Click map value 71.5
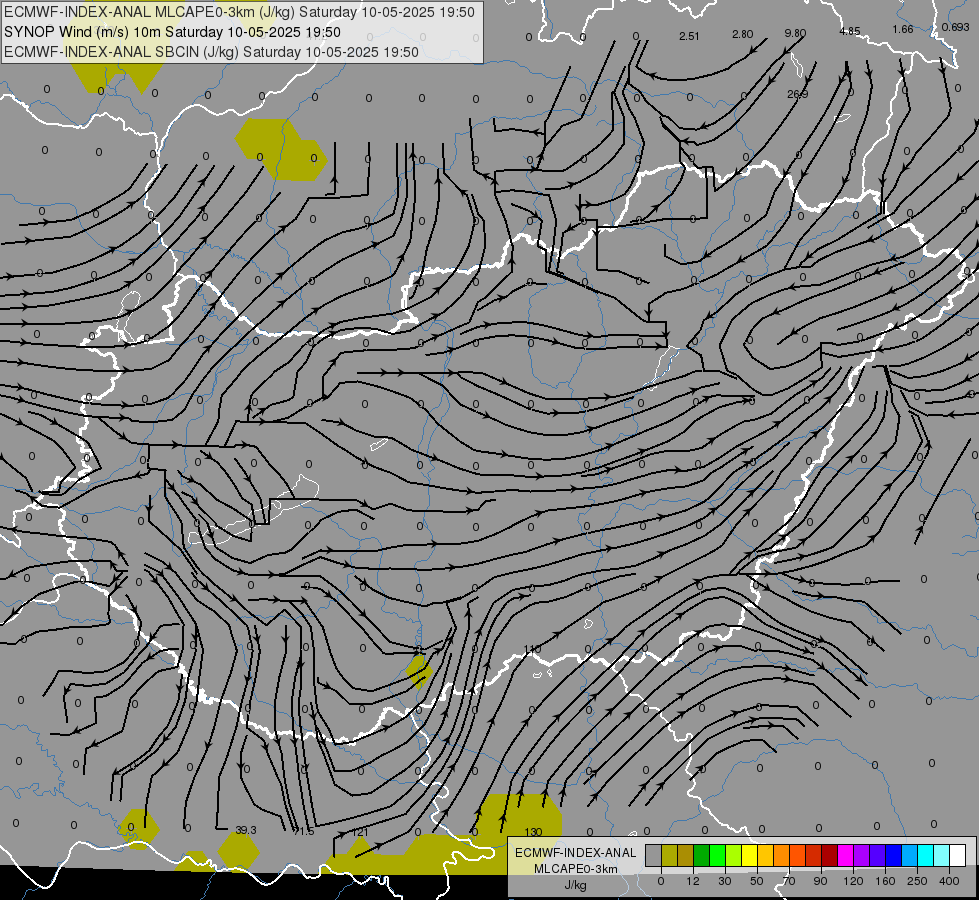The image size is (979, 900). (x=303, y=832)
